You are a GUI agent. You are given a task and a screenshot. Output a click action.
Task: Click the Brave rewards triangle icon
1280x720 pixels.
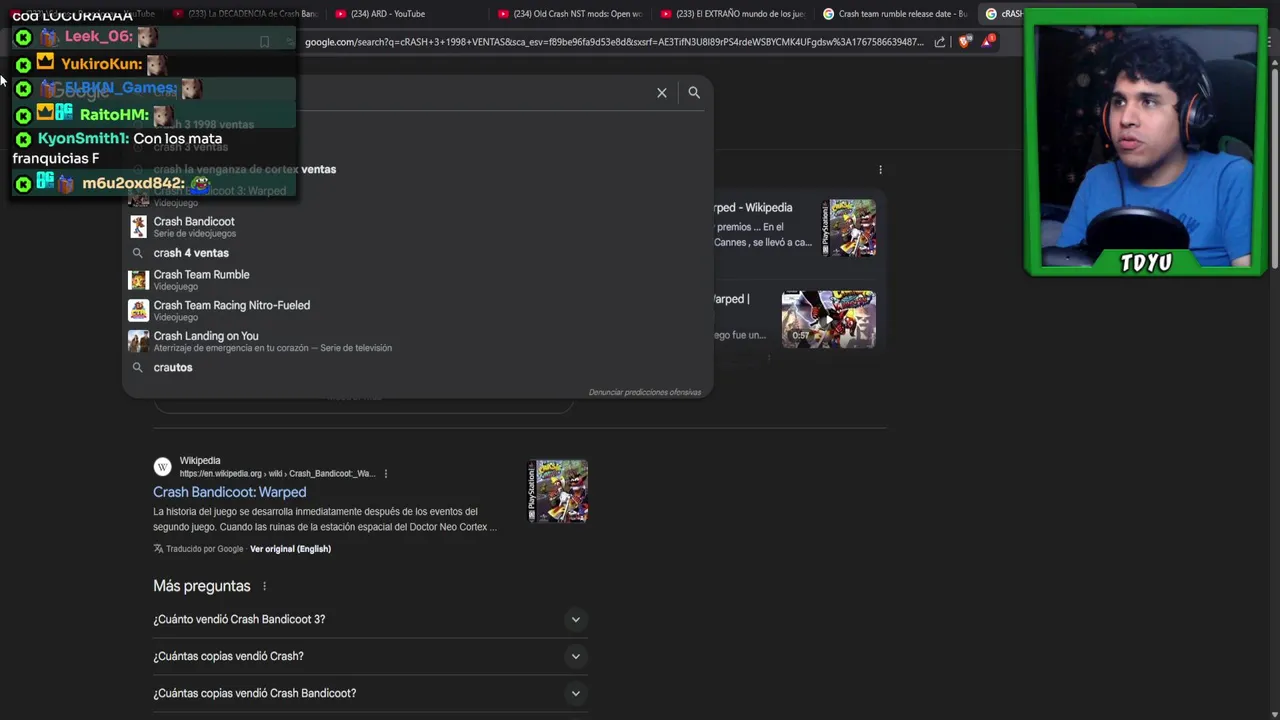(989, 42)
